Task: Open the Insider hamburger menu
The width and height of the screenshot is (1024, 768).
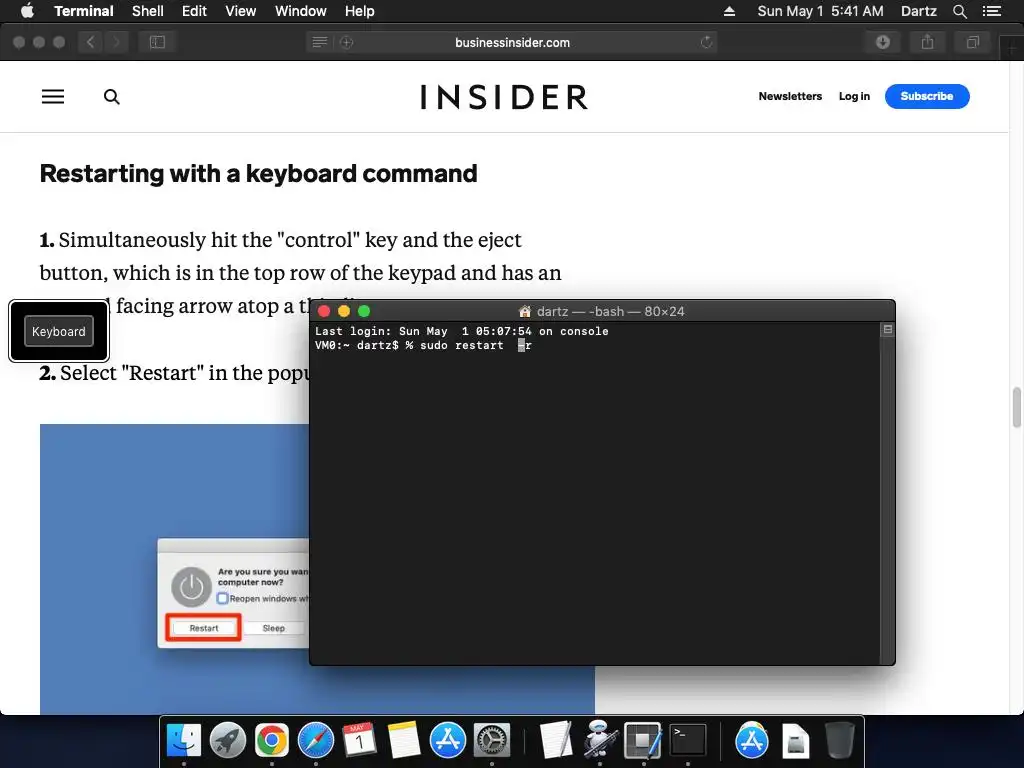Action: pyautogui.click(x=53, y=97)
